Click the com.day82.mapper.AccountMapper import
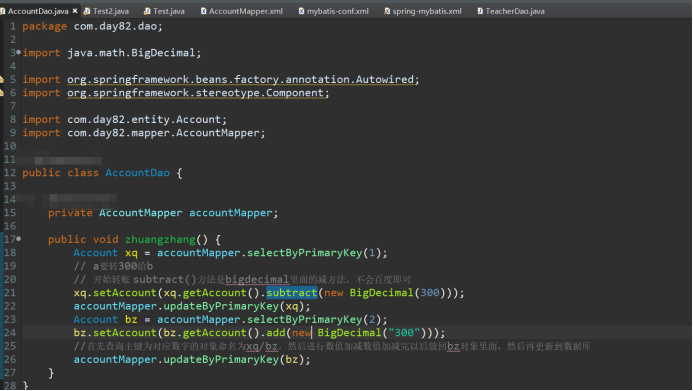The image size is (693, 391). (x=164, y=133)
